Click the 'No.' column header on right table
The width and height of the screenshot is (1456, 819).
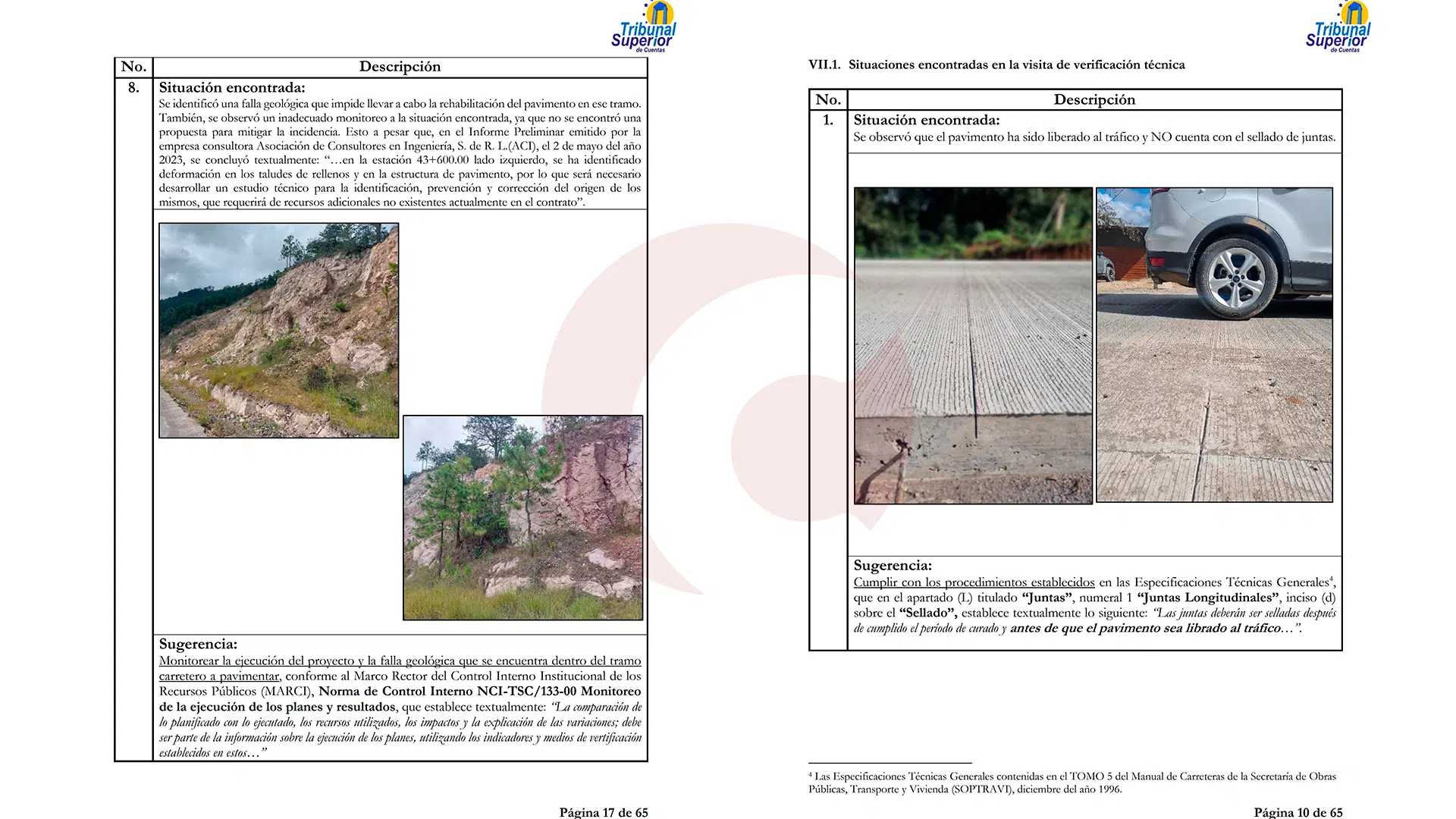(828, 100)
